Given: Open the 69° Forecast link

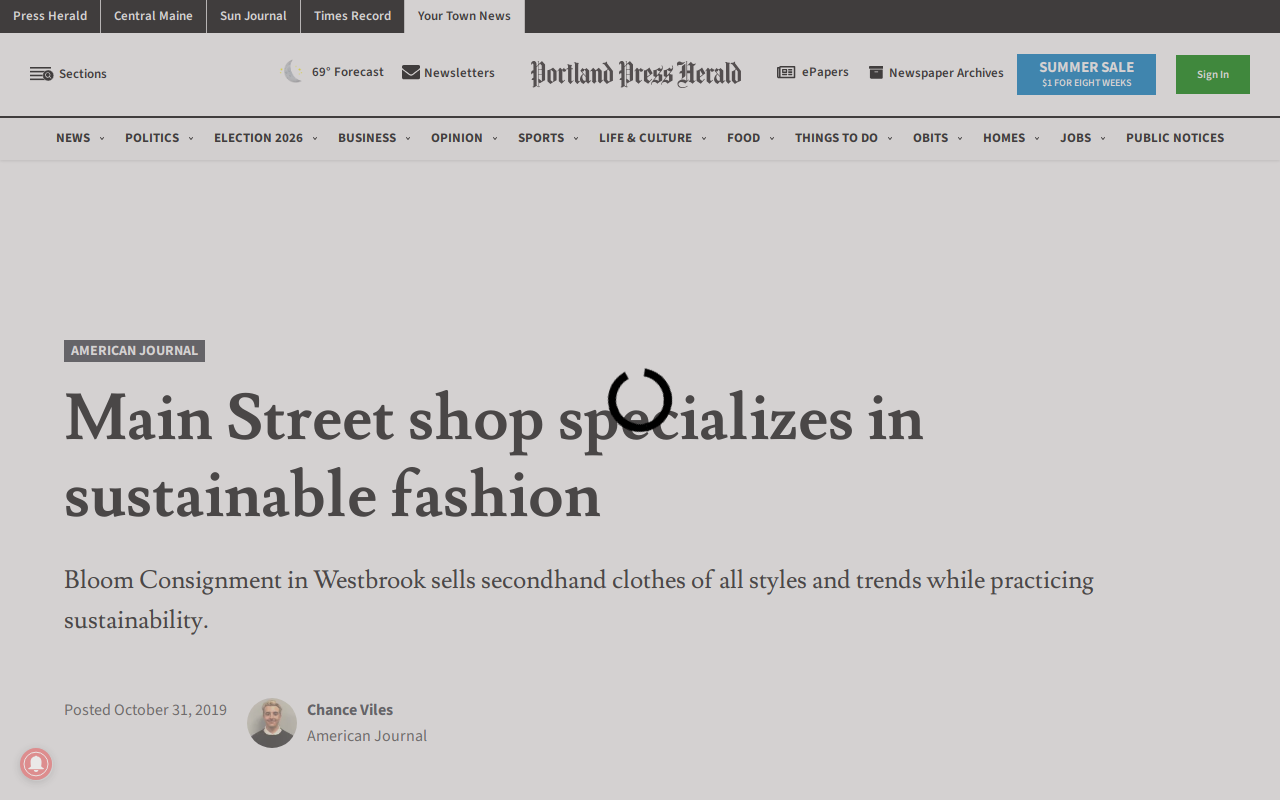Looking at the screenshot, I should pos(347,72).
